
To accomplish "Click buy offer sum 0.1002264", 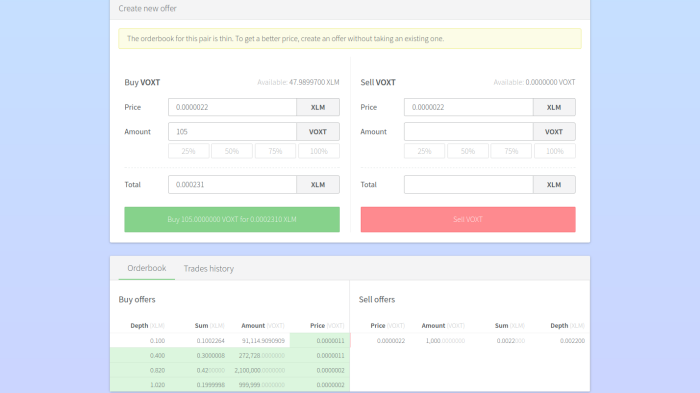I will coord(210,341).
